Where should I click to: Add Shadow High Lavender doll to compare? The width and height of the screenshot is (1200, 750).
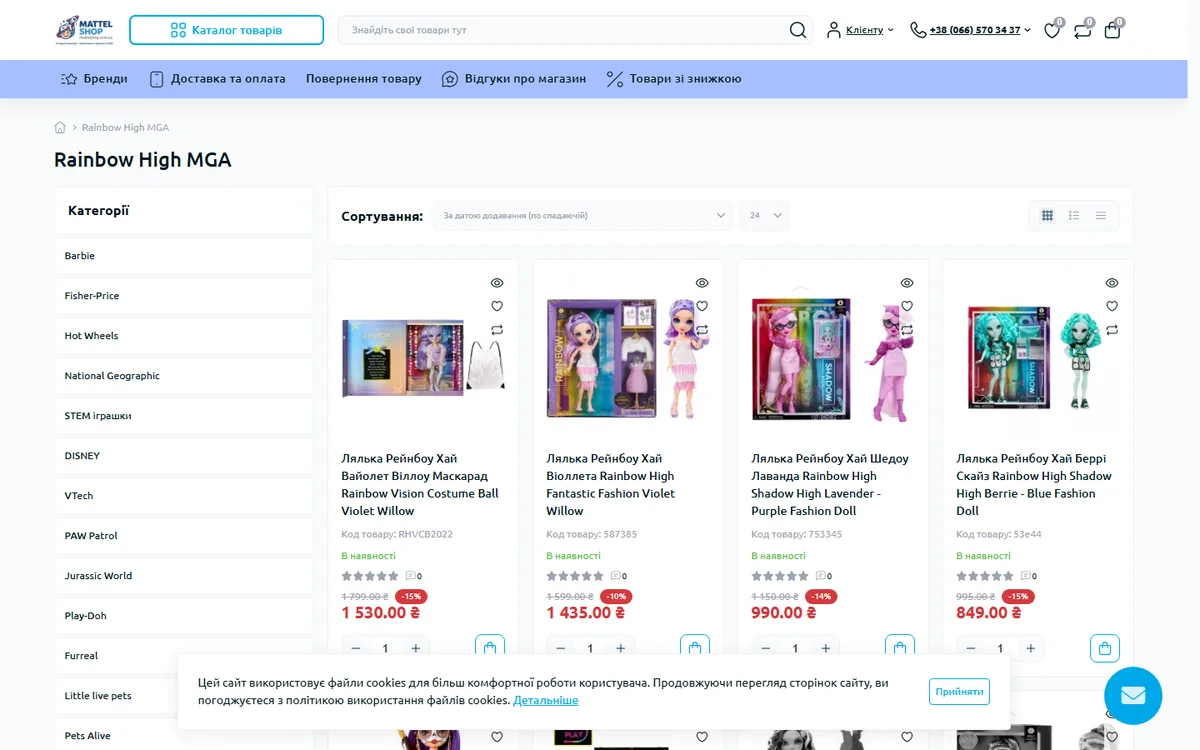point(907,330)
